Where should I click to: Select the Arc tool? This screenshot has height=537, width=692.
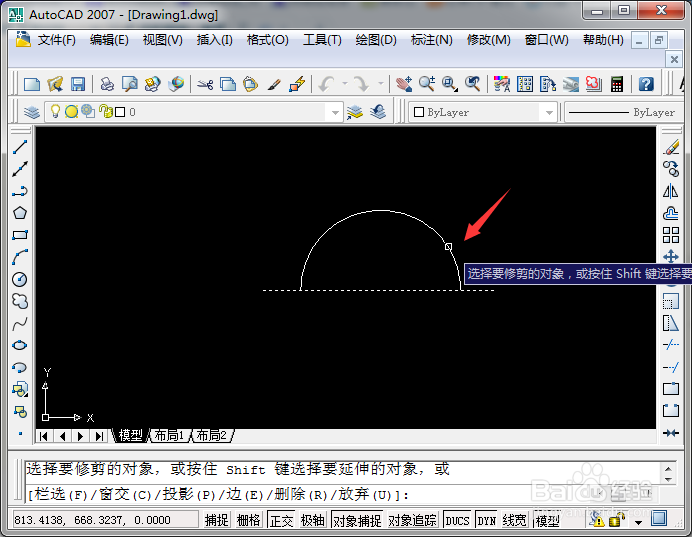pos(20,257)
